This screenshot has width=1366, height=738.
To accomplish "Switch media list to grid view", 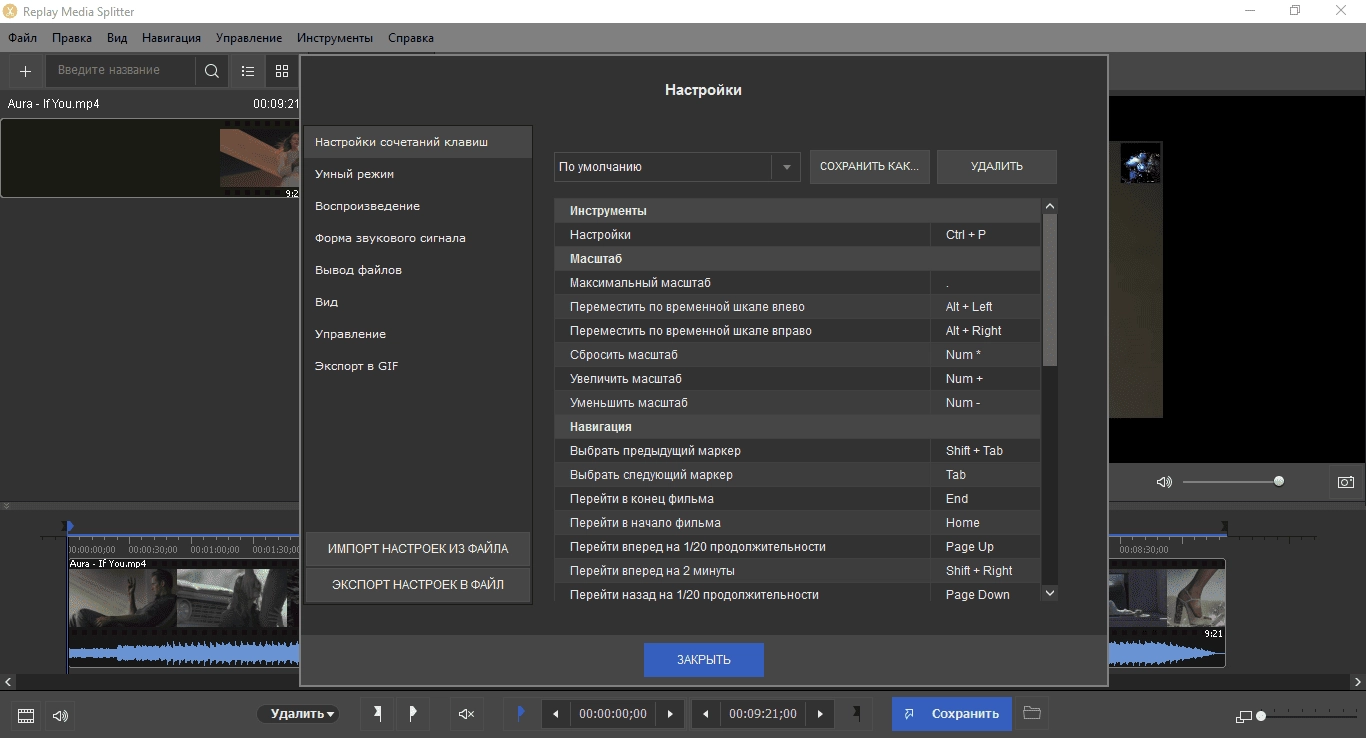I will coord(282,71).
